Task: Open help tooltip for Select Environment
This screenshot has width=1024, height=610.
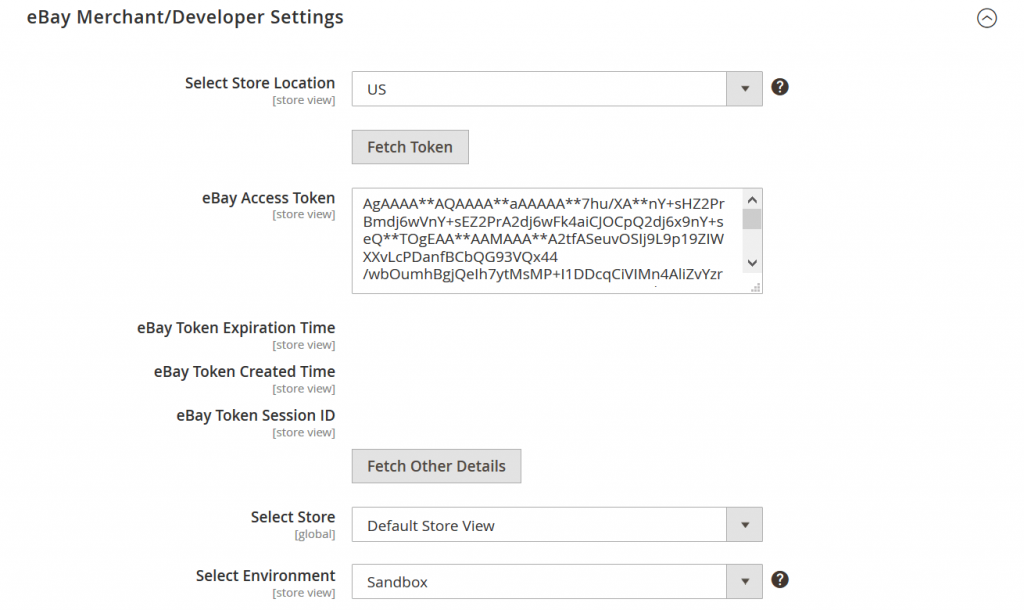Action: 780,579
